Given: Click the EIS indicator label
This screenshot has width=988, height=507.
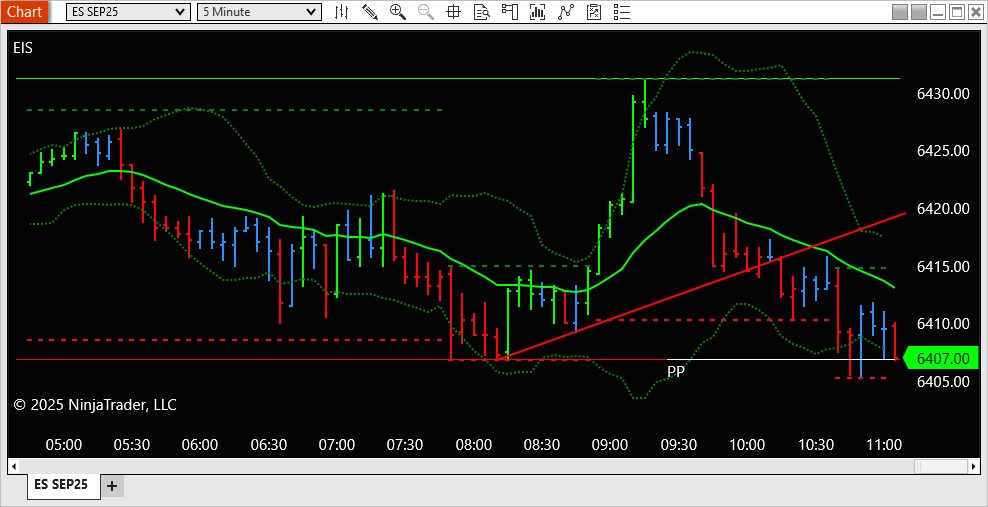Looking at the screenshot, I should coord(23,48).
